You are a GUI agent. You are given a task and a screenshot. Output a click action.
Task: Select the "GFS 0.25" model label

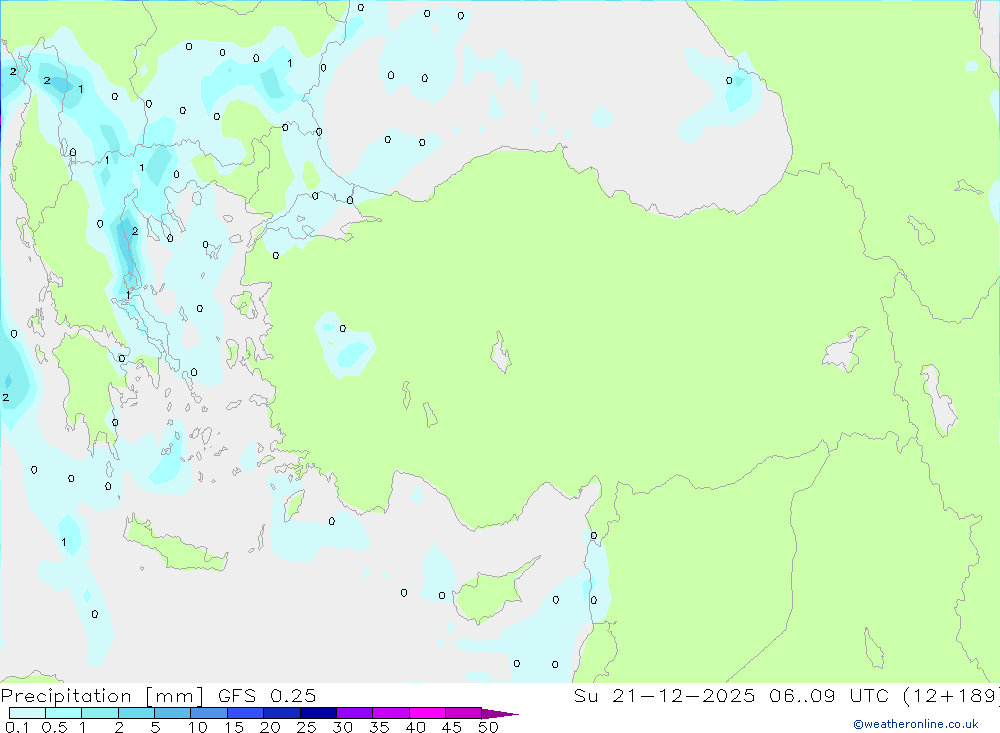(267, 696)
